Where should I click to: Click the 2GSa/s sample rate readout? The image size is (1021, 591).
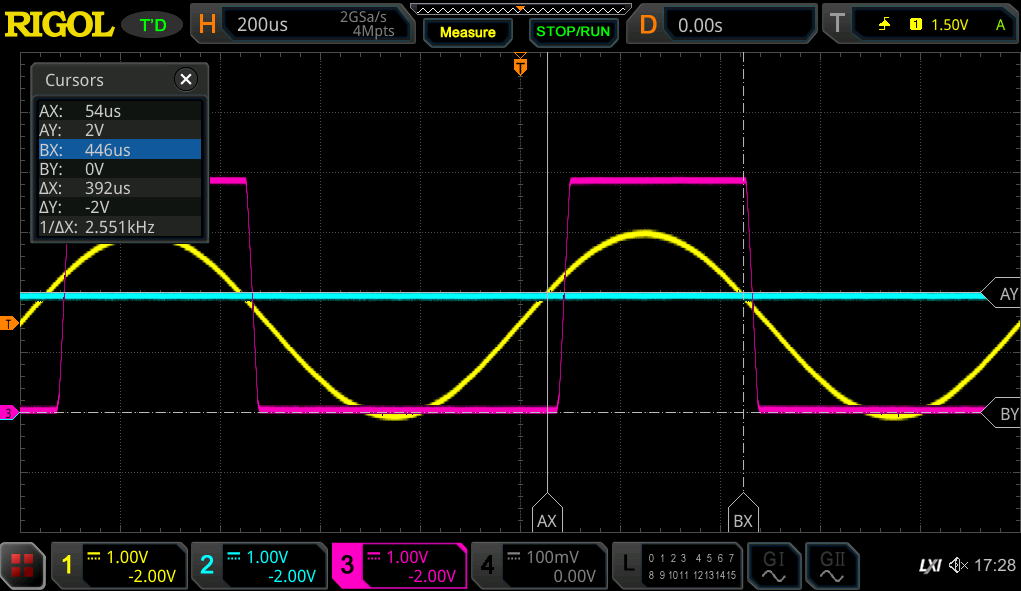tap(363, 17)
